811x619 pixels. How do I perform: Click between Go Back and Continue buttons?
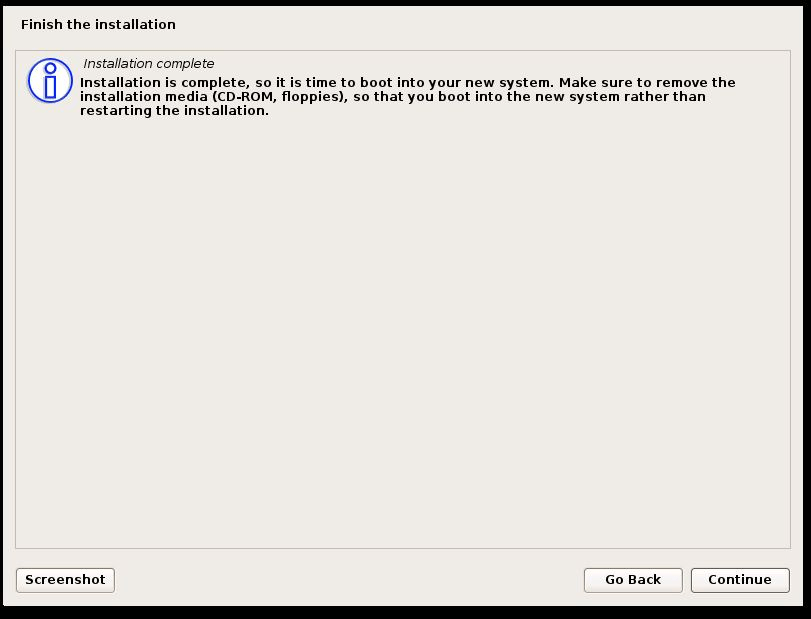point(690,580)
